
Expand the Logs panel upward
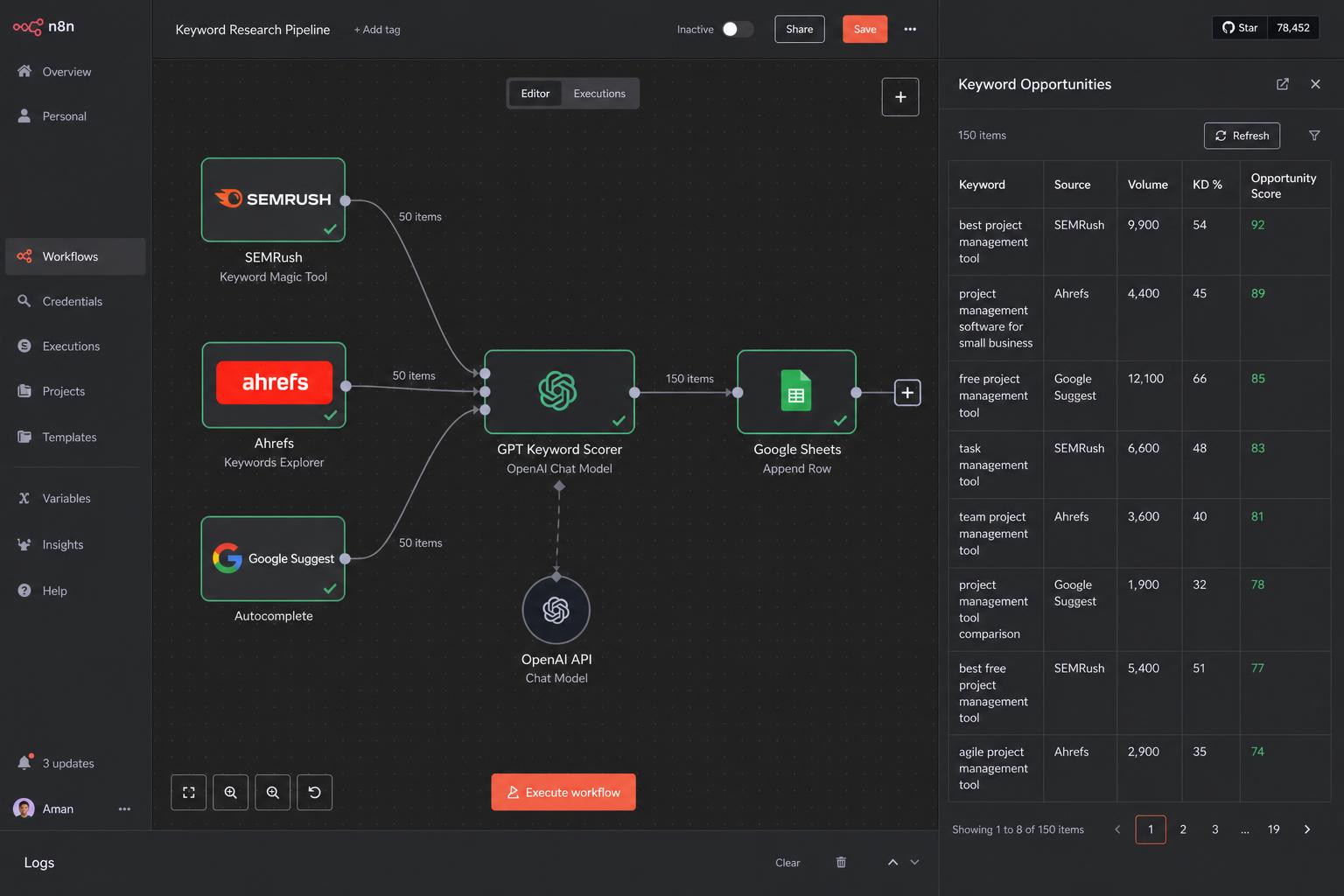[892, 863]
